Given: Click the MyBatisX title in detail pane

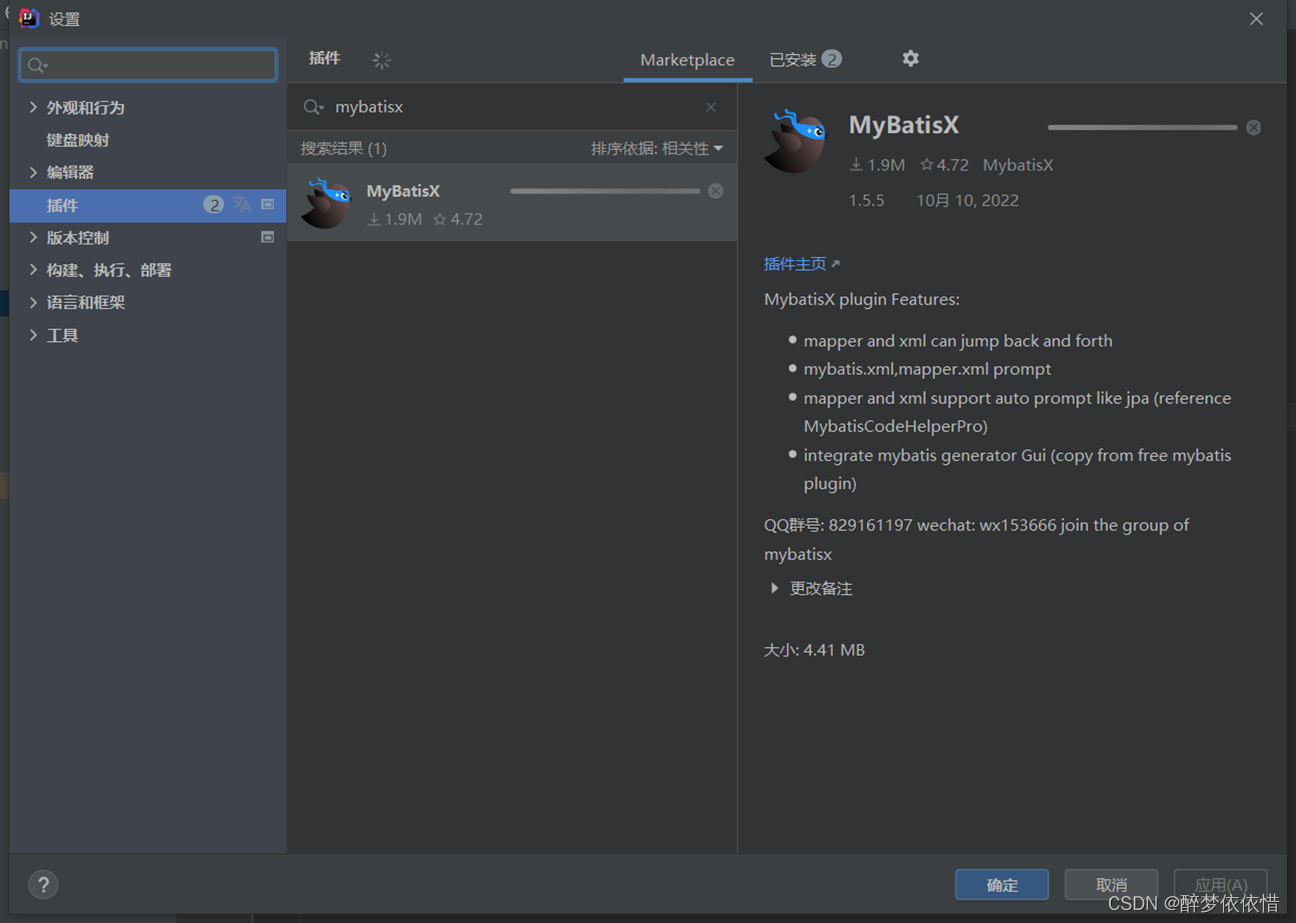Looking at the screenshot, I should (904, 125).
